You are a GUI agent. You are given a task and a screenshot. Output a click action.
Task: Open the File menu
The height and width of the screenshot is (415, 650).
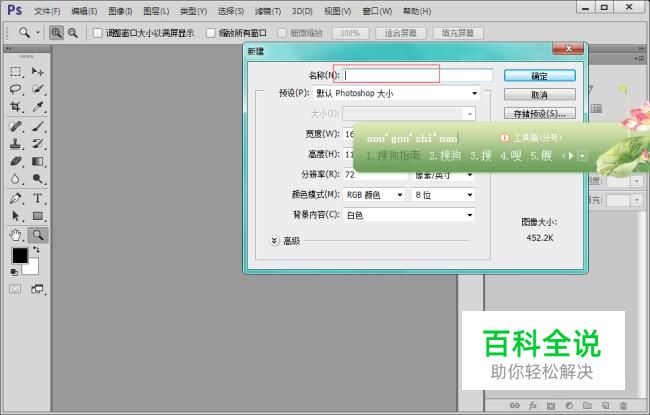(x=47, y=11)
